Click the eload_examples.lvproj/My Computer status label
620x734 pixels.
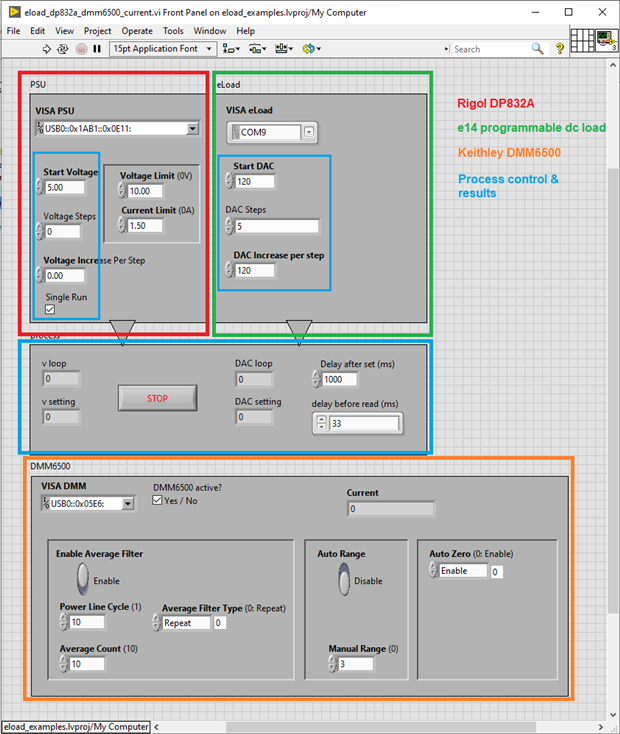click(76, 727)
